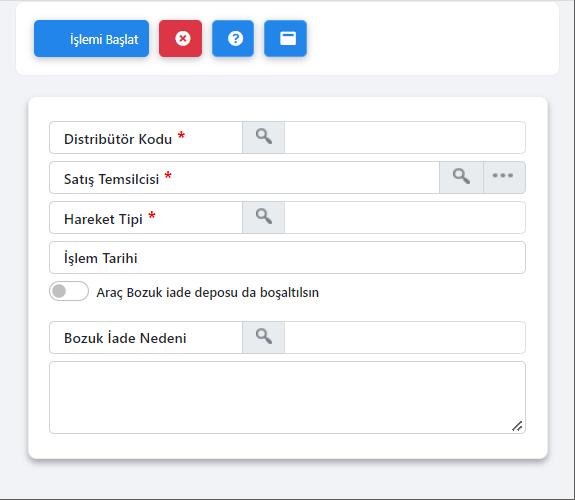Image resolution: width=575 pixels, height=500 pixels.
Task: Click the textarea resize handle corner
Action: (517, 426)
